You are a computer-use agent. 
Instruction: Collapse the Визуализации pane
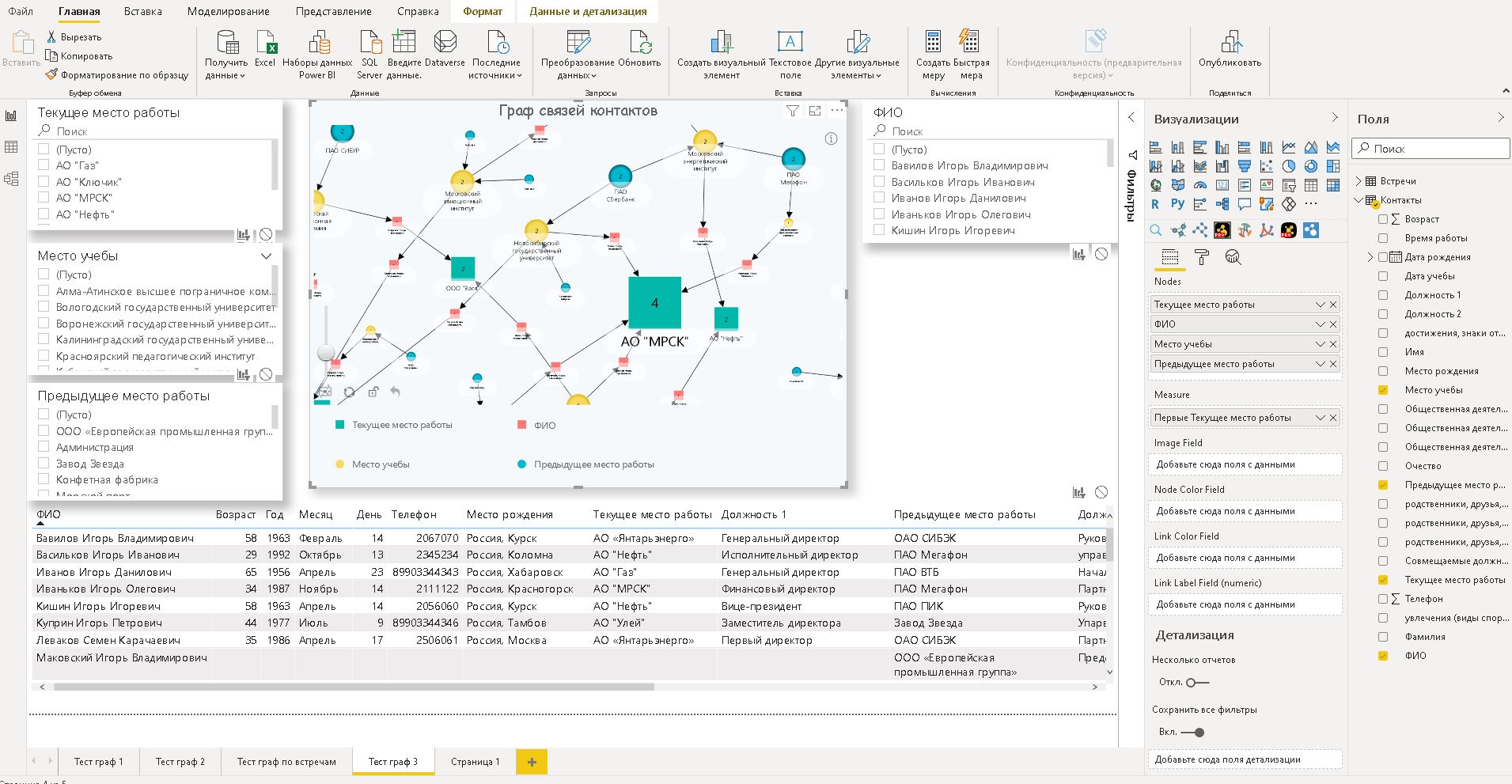pyautogui.click(x=1335, y=118)
